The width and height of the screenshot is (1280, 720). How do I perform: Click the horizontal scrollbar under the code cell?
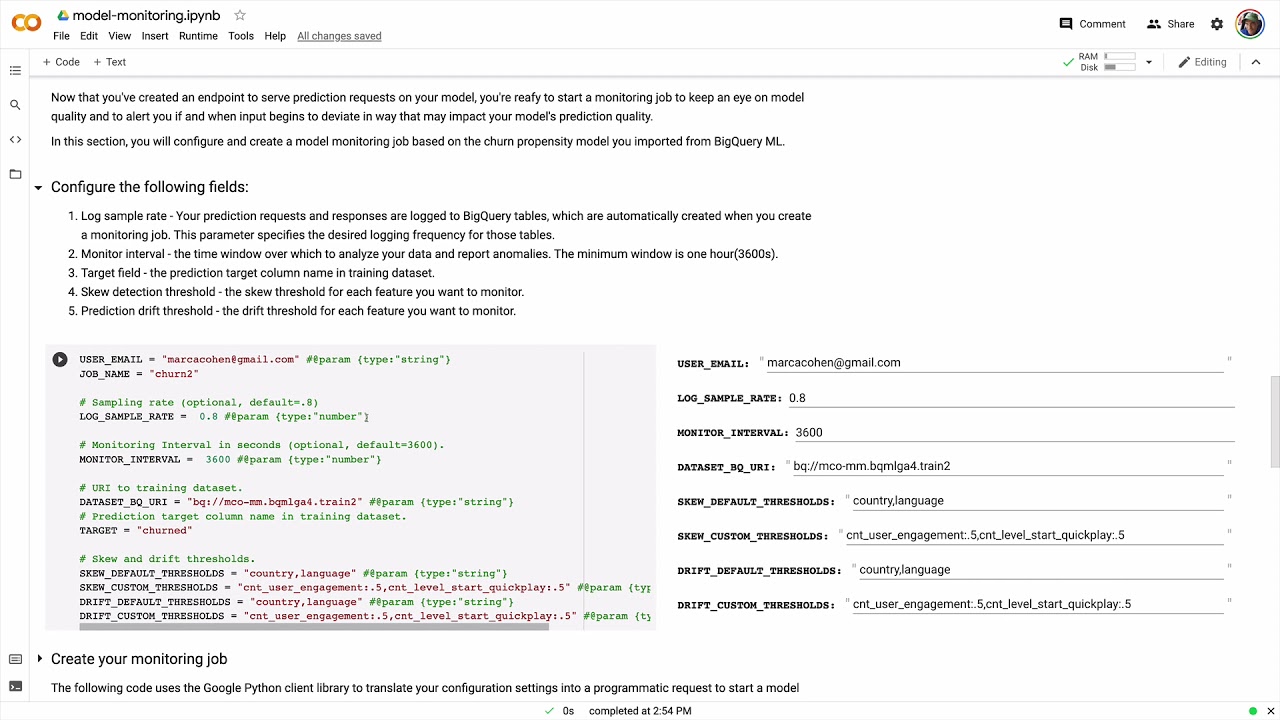(312, 627)
